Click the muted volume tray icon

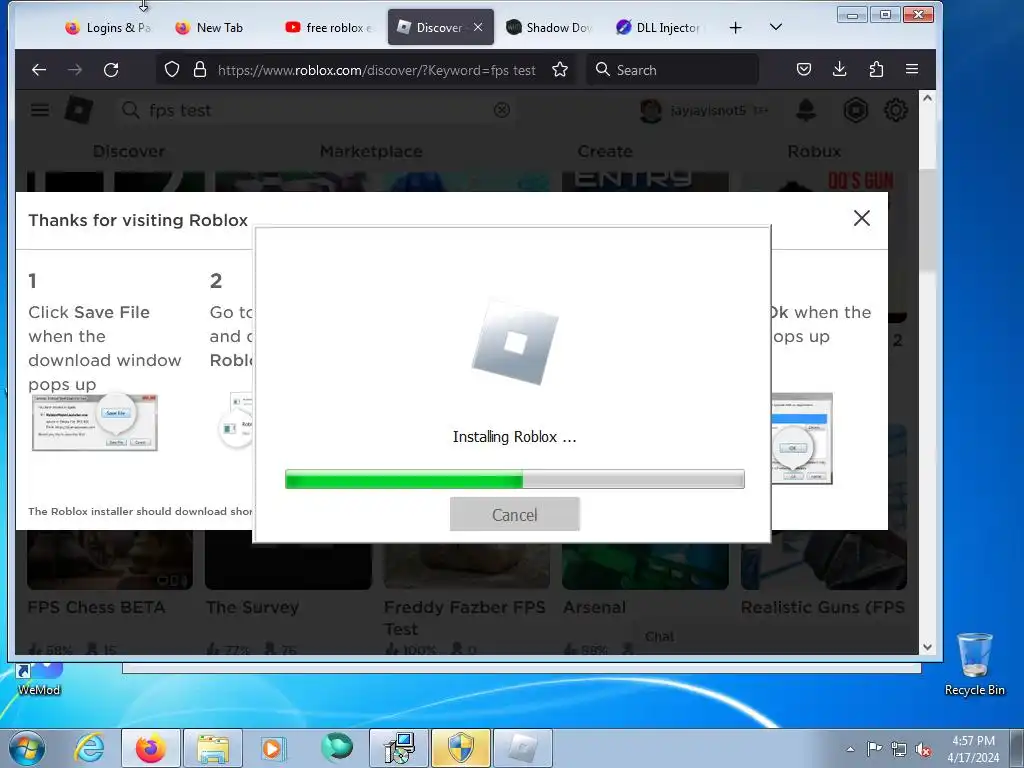pos(923,749)
